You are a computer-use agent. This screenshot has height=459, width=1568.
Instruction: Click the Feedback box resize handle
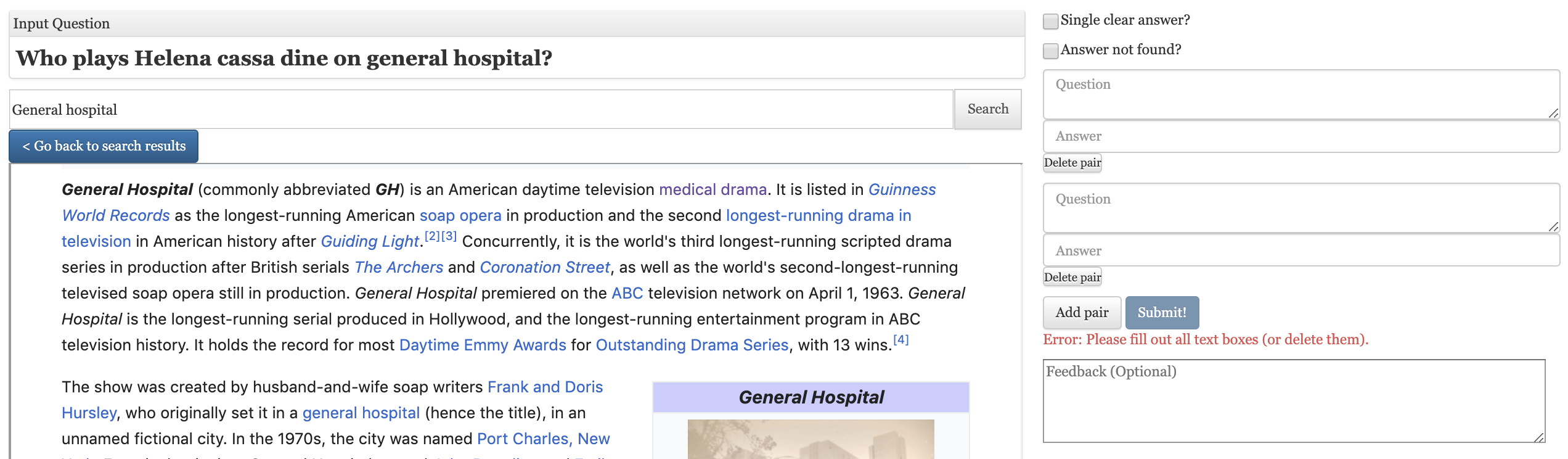point(1539,437)
